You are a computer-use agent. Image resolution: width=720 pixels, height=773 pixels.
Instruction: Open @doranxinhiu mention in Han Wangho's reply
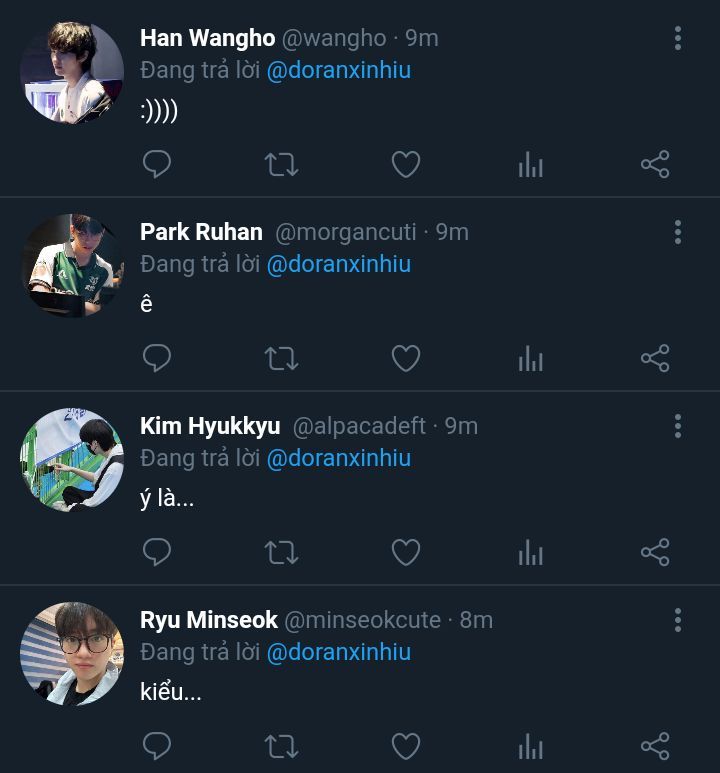coord(339,70)
